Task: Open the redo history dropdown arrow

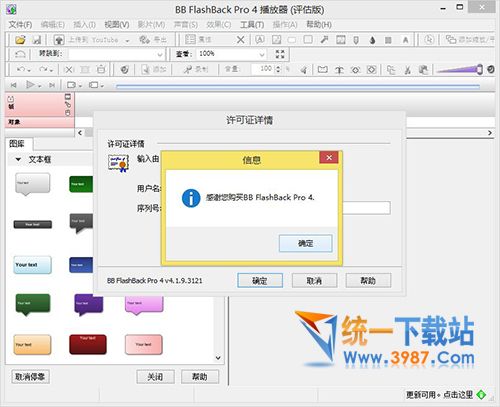Action: pos(51,70)
